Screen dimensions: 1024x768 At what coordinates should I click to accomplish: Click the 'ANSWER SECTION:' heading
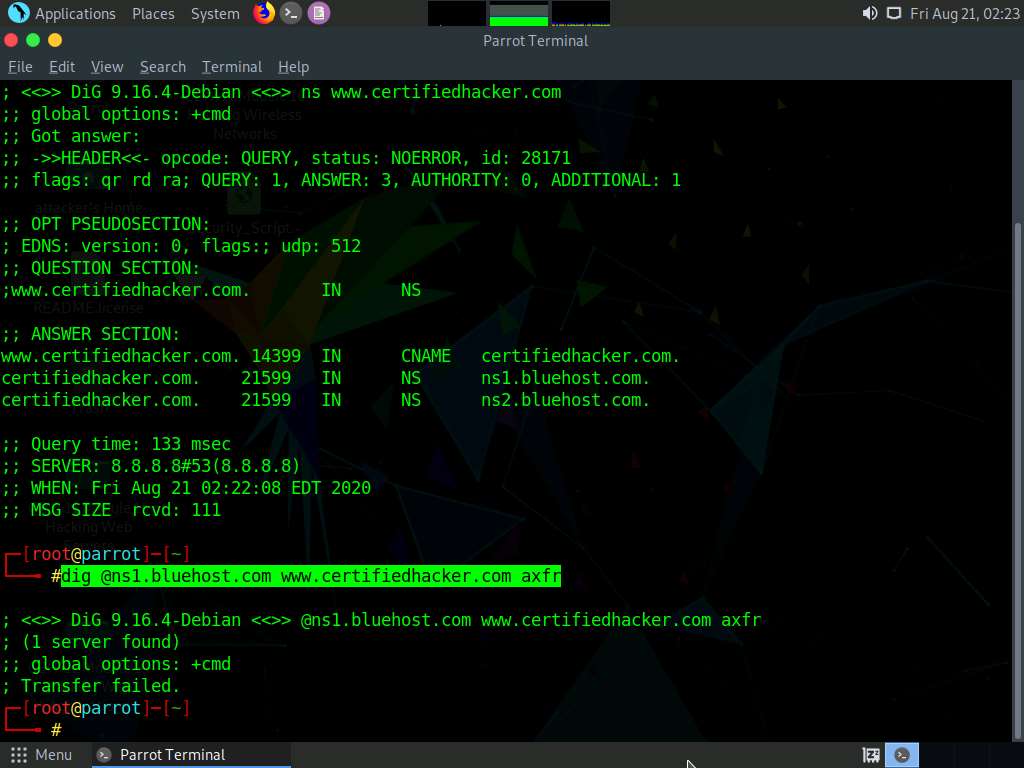pyautogui.click(x=91, y=334)
